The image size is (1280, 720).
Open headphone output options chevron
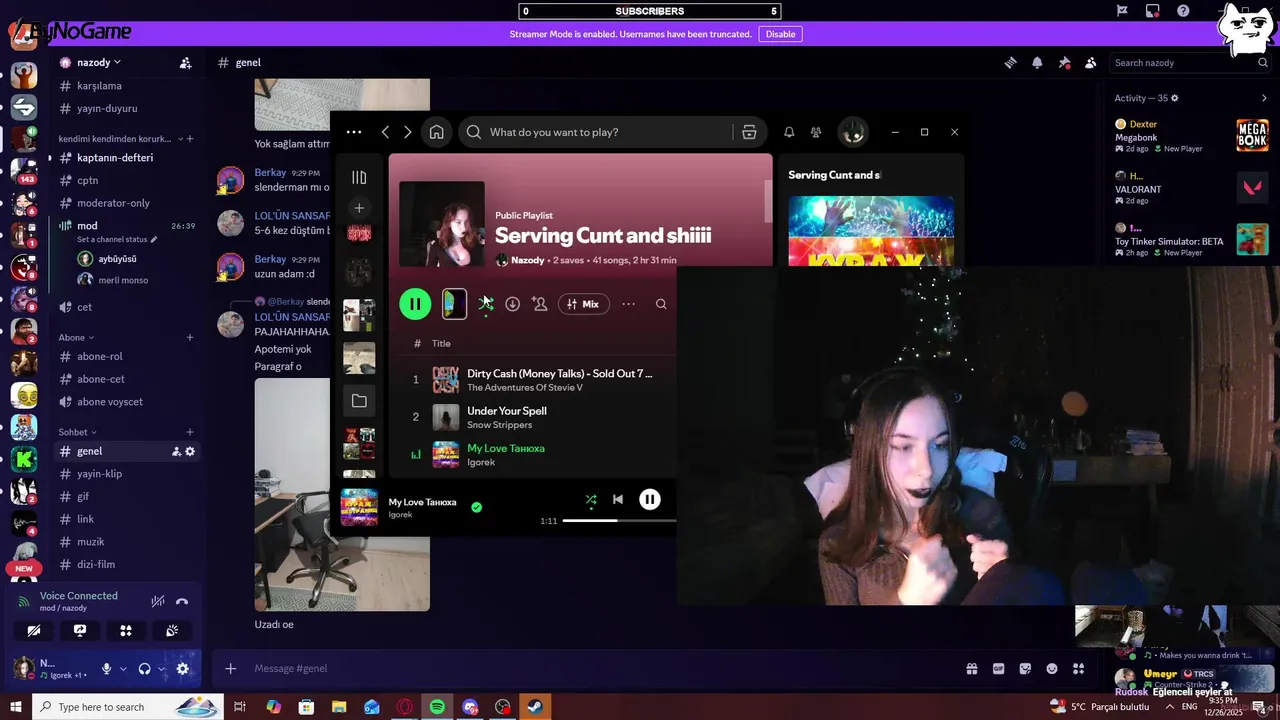click(x=161, y=669)
